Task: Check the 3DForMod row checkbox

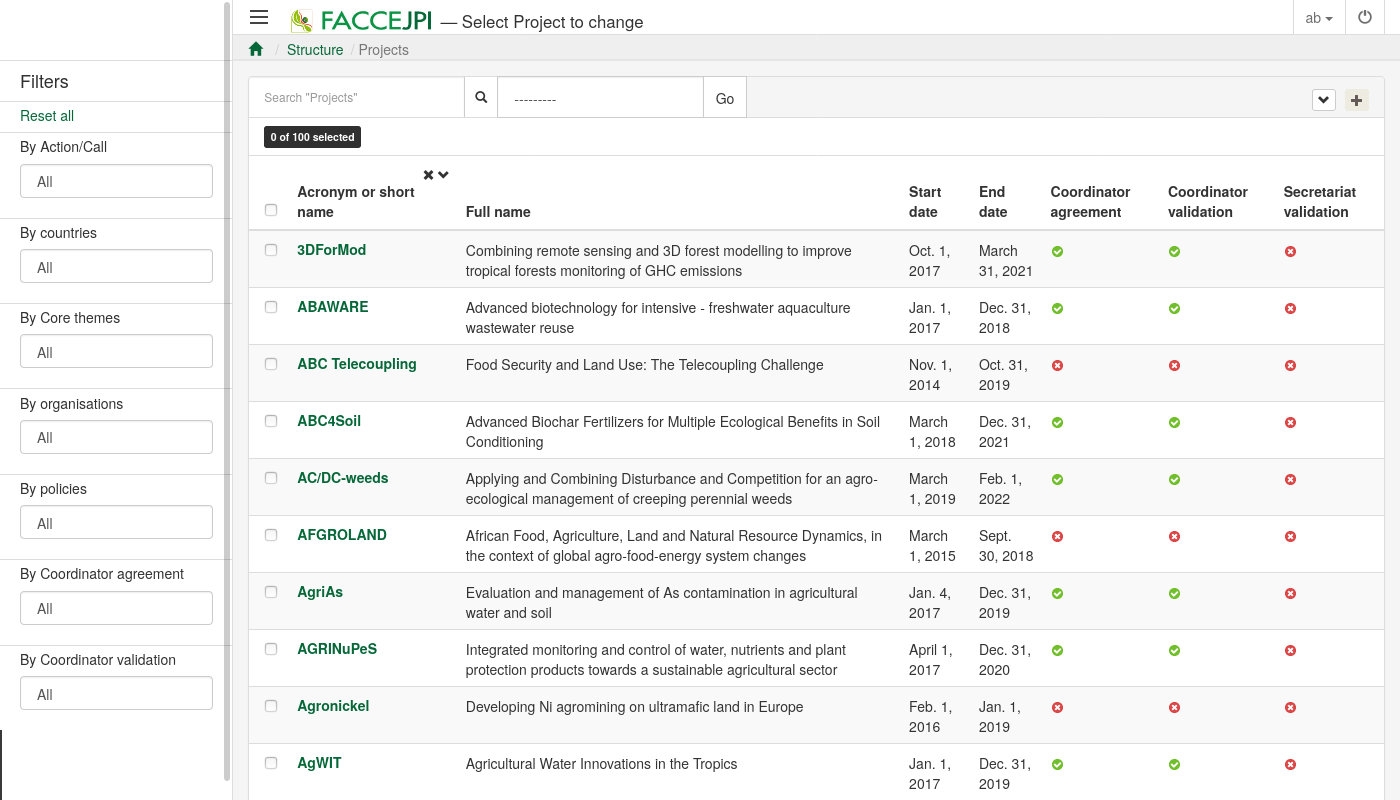Action: (x=271, y=250)
